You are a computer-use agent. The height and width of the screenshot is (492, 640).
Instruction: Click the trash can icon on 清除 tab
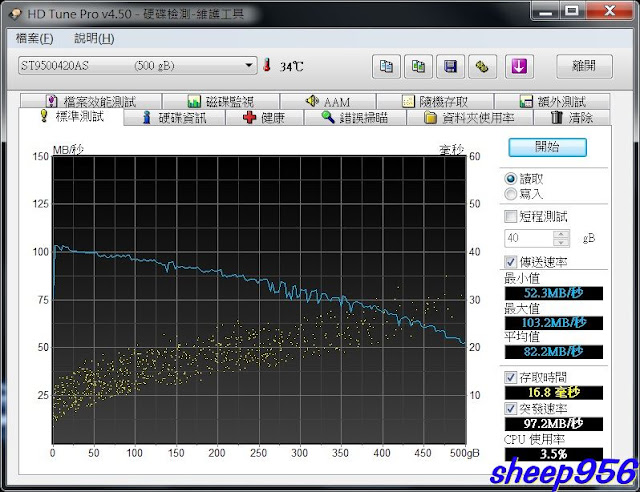pyautogui.click(x=557, y=118)
